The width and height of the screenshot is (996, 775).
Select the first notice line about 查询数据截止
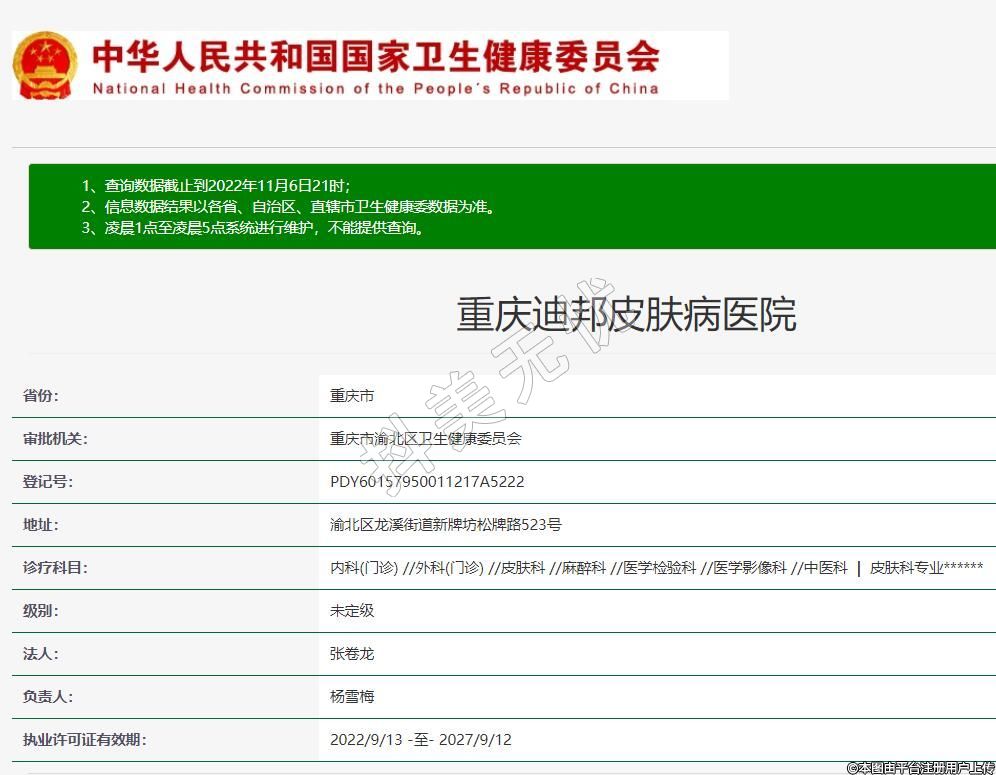pyautogui.click(x=216, y=186)
